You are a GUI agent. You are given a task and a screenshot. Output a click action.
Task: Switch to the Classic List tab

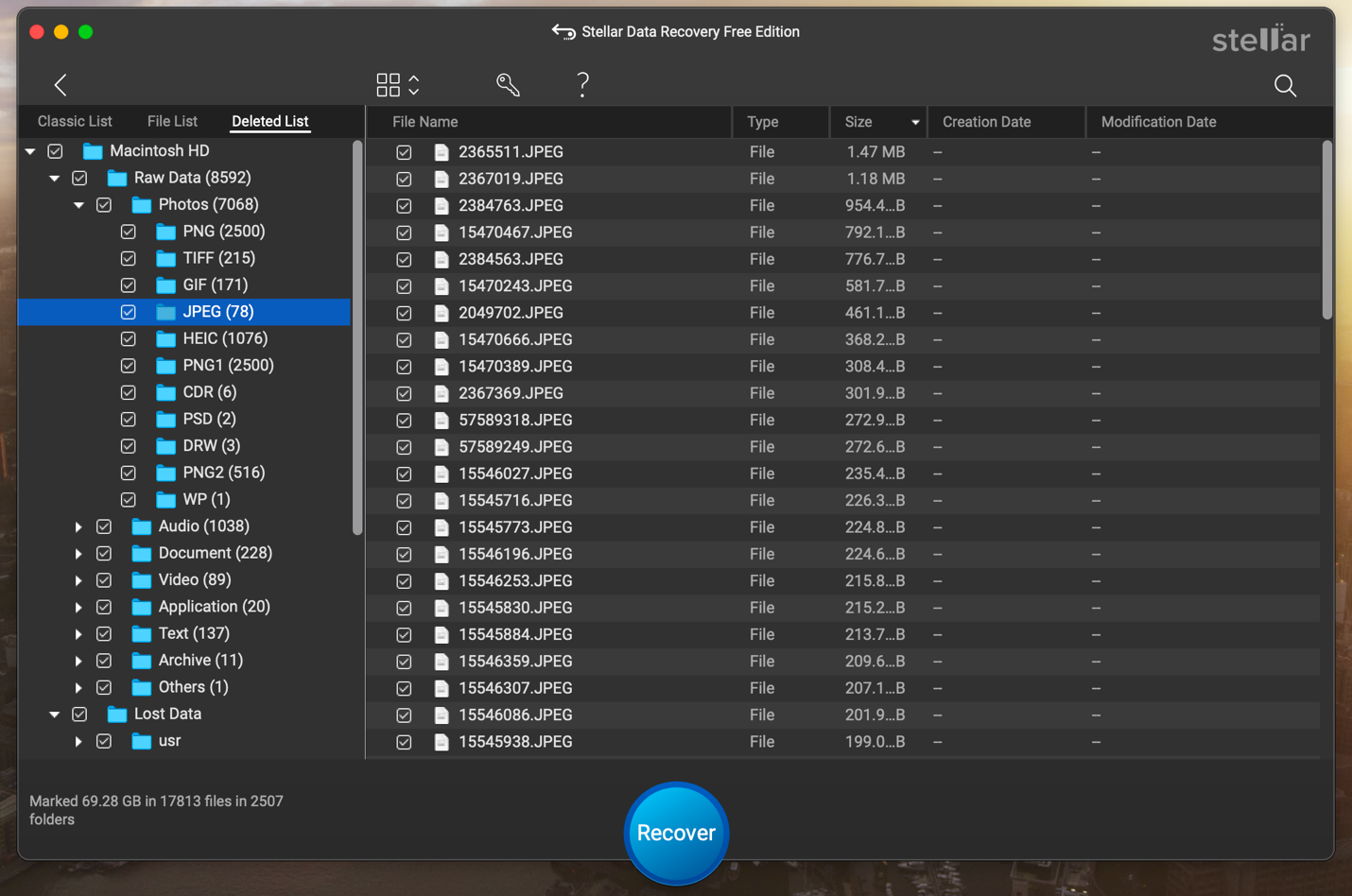[75, 121]
